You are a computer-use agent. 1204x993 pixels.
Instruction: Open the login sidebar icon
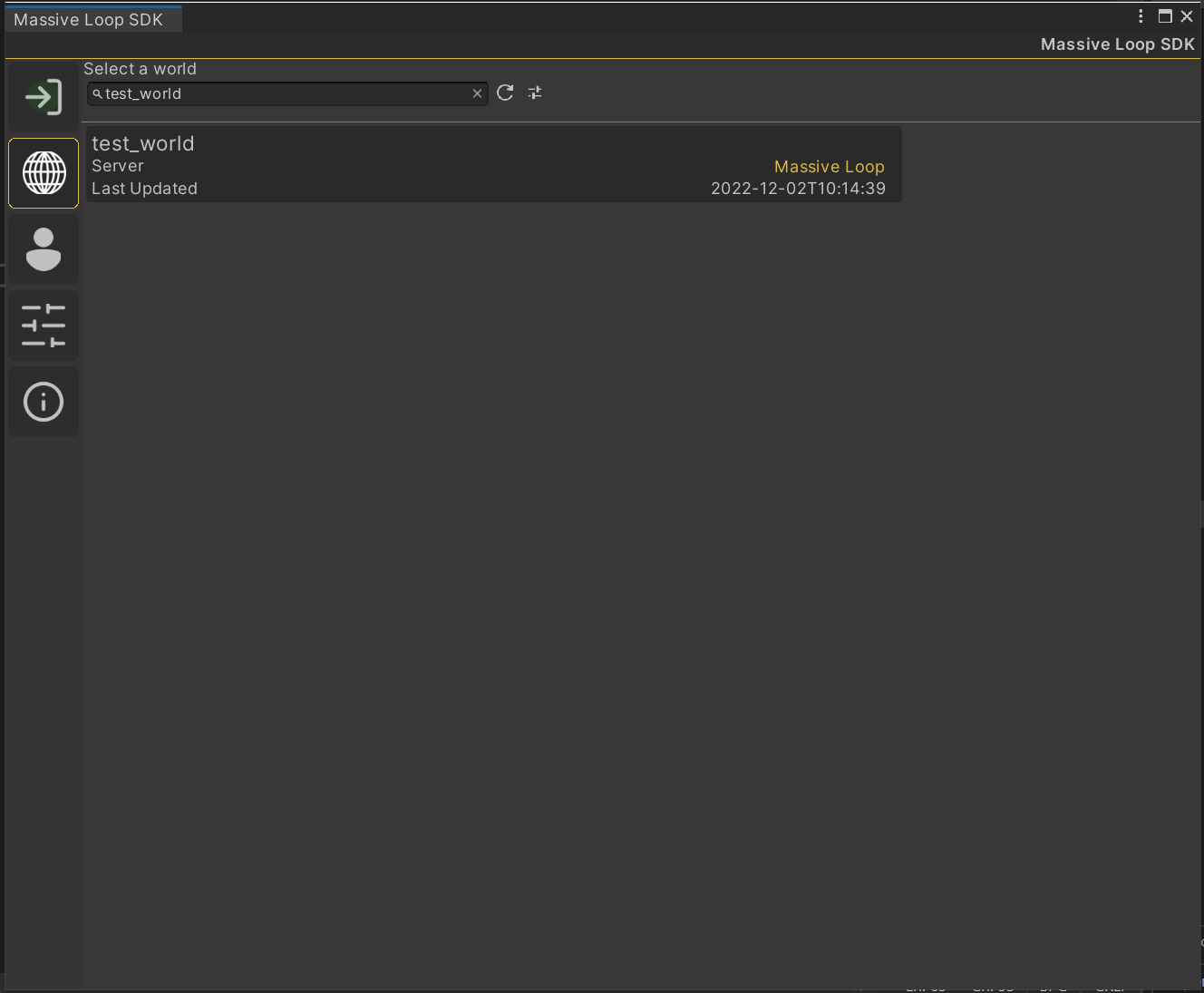[x=44, y=97]
